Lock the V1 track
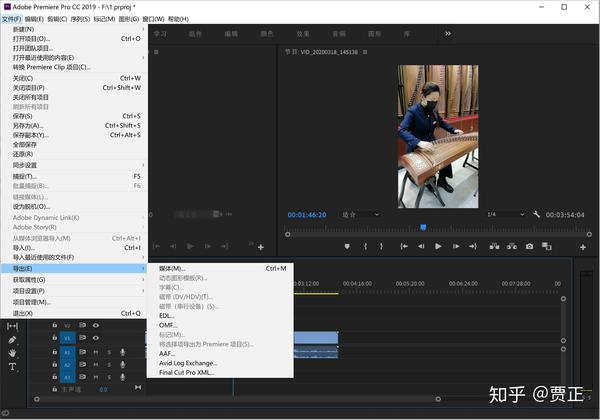The height and width of the screenshot is (420, 600). tap(55, 338)
